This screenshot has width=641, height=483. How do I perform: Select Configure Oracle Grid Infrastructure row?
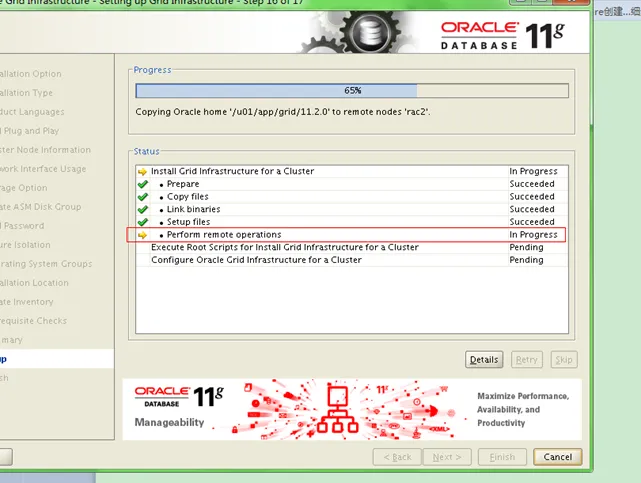tap(352, 260)
